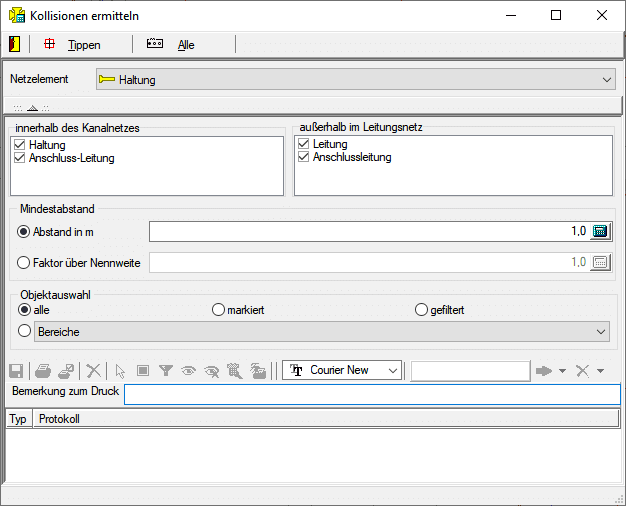
Task: Collapse the panel using the splitter arrow
Action: tap(32, 107)
